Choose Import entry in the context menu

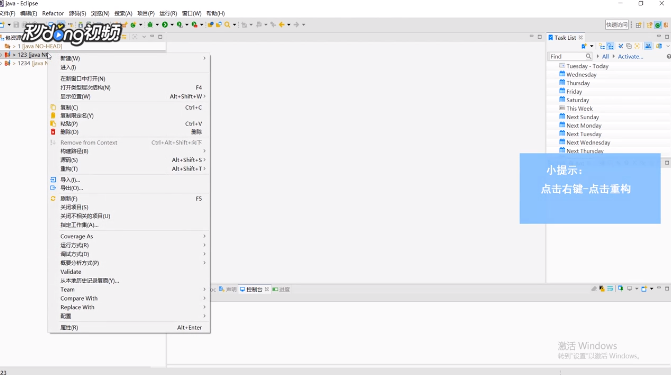click(x=129, y=180)
